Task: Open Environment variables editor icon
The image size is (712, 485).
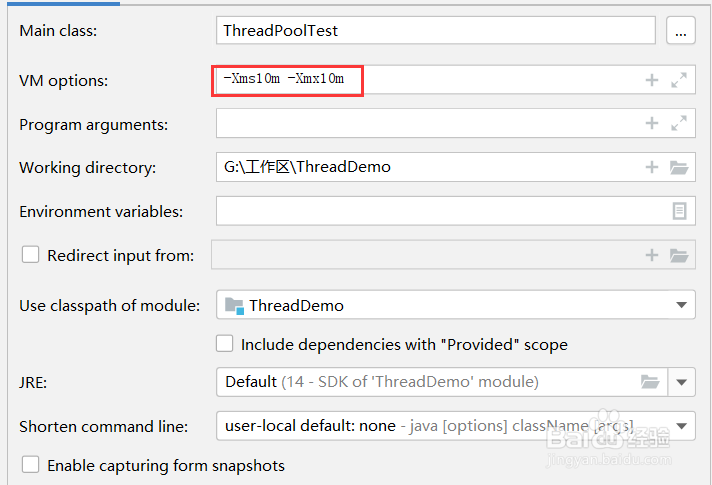Action: pos(679,211)
